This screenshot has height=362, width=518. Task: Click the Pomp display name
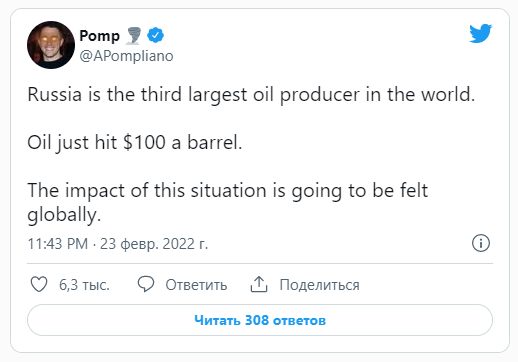pos(99,36)
